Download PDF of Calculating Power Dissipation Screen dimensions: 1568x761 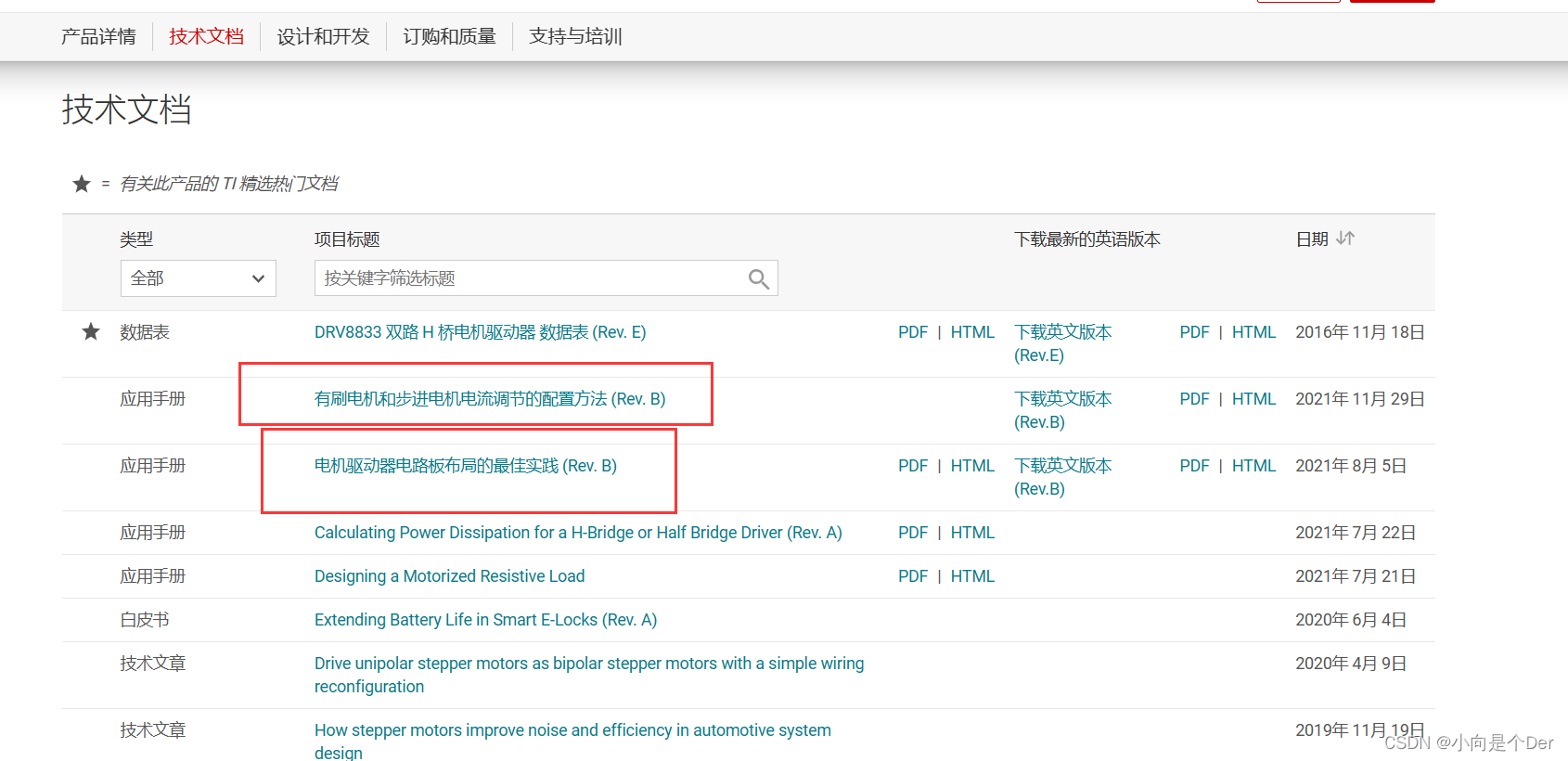913,533
